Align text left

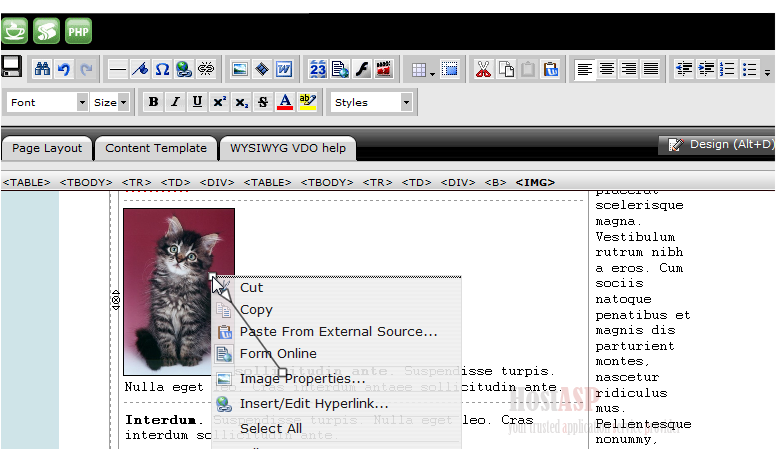pyautogui.click(x=584, y=69)
